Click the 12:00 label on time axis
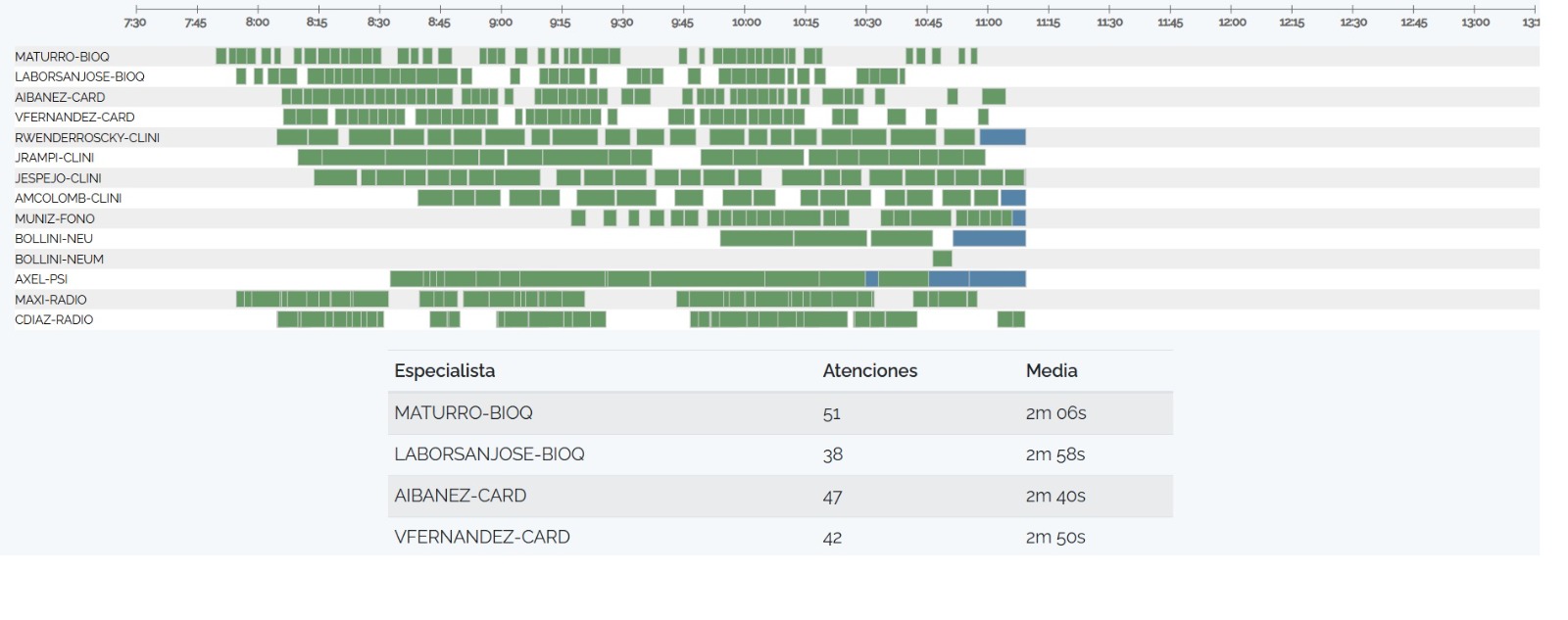Image resolution: width=1568 pixels, height=620 pixels. [1232, 22]
